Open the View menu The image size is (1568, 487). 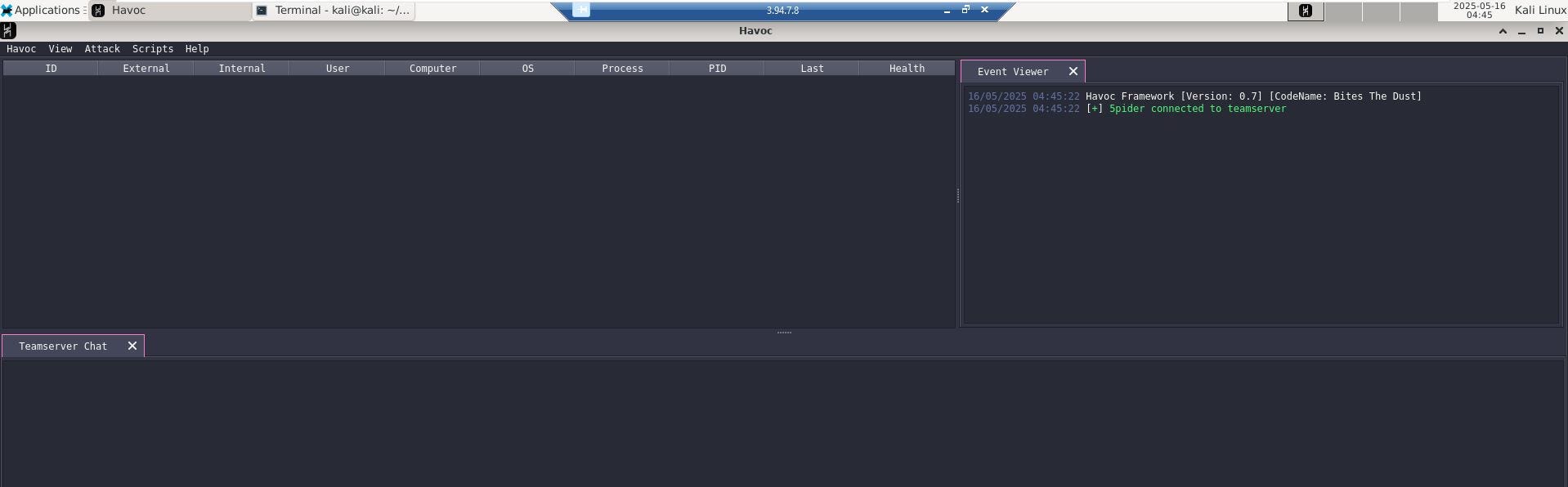point(60,49)
